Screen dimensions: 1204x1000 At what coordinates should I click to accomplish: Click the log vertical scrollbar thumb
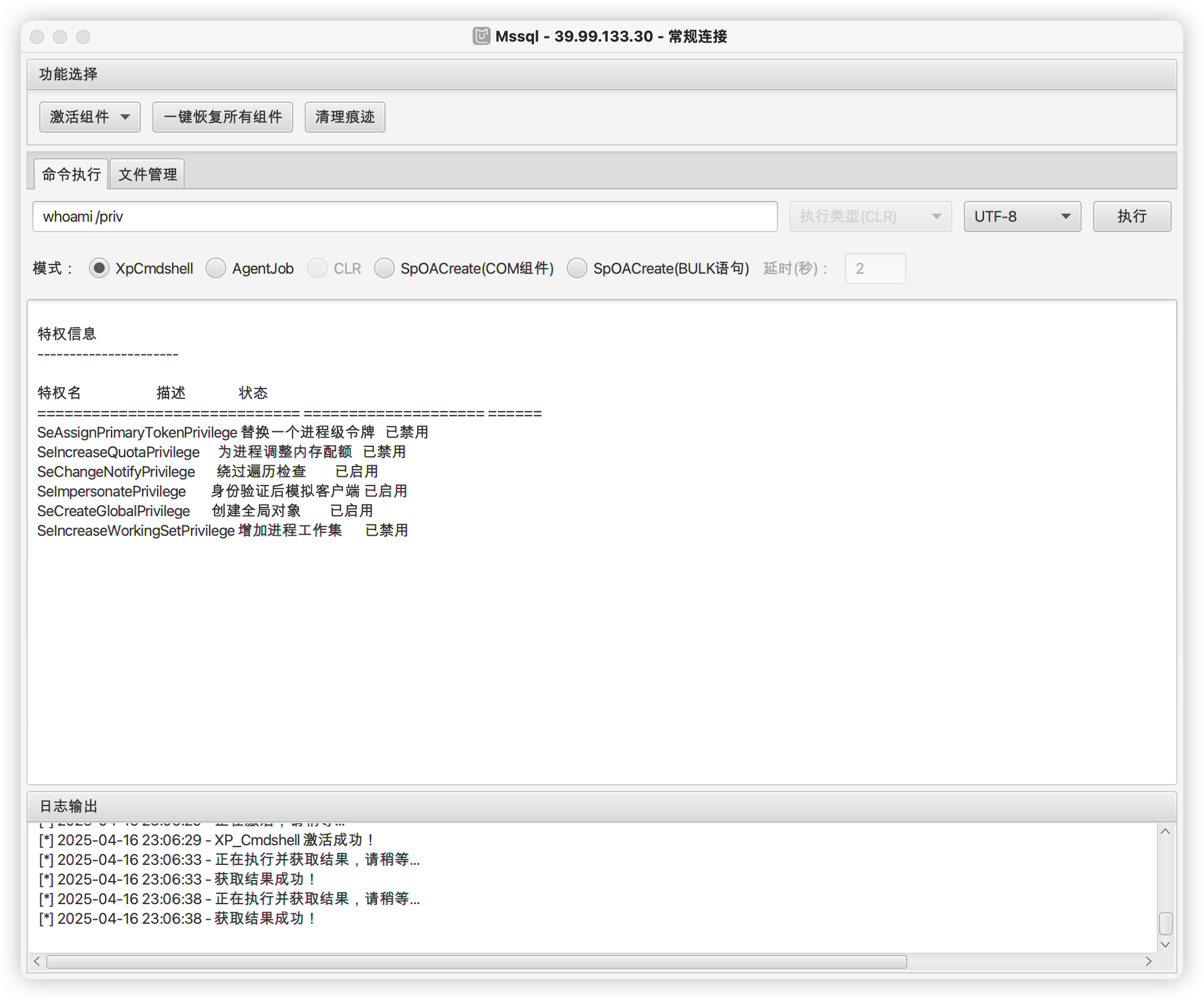coord(1165,923)
